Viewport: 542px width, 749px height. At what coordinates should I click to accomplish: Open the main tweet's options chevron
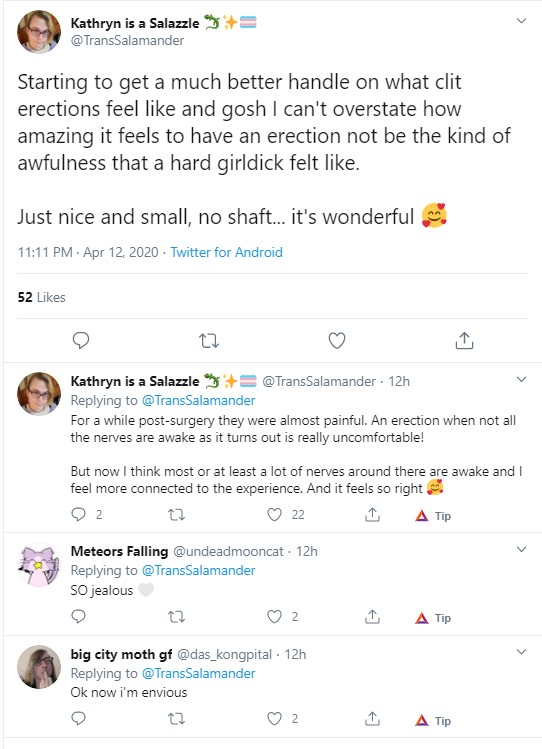[x=521, y=21]
